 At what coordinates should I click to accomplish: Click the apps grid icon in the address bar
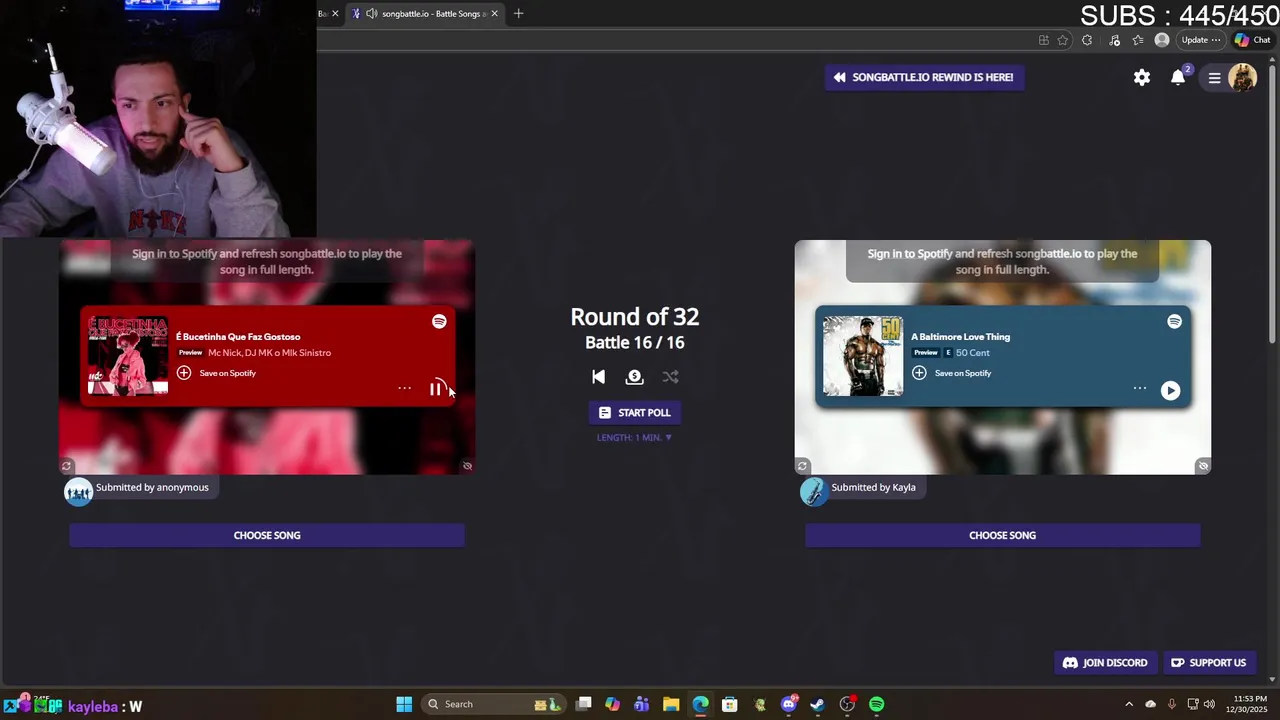(x=1043, y=40)
